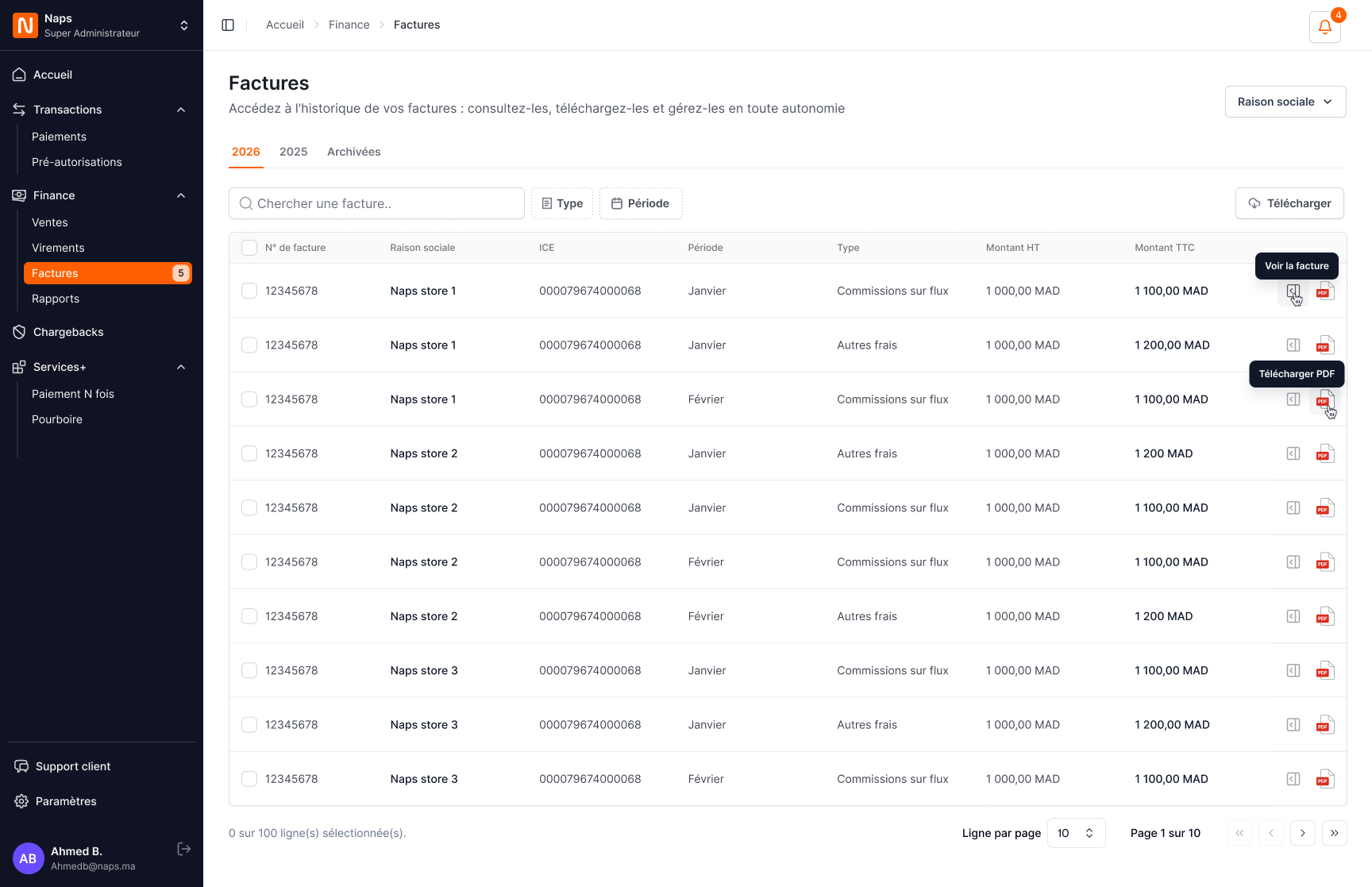1372x887 pixels.
Task: Open Chargebacks in the sidebar
Action: point(68,332)
